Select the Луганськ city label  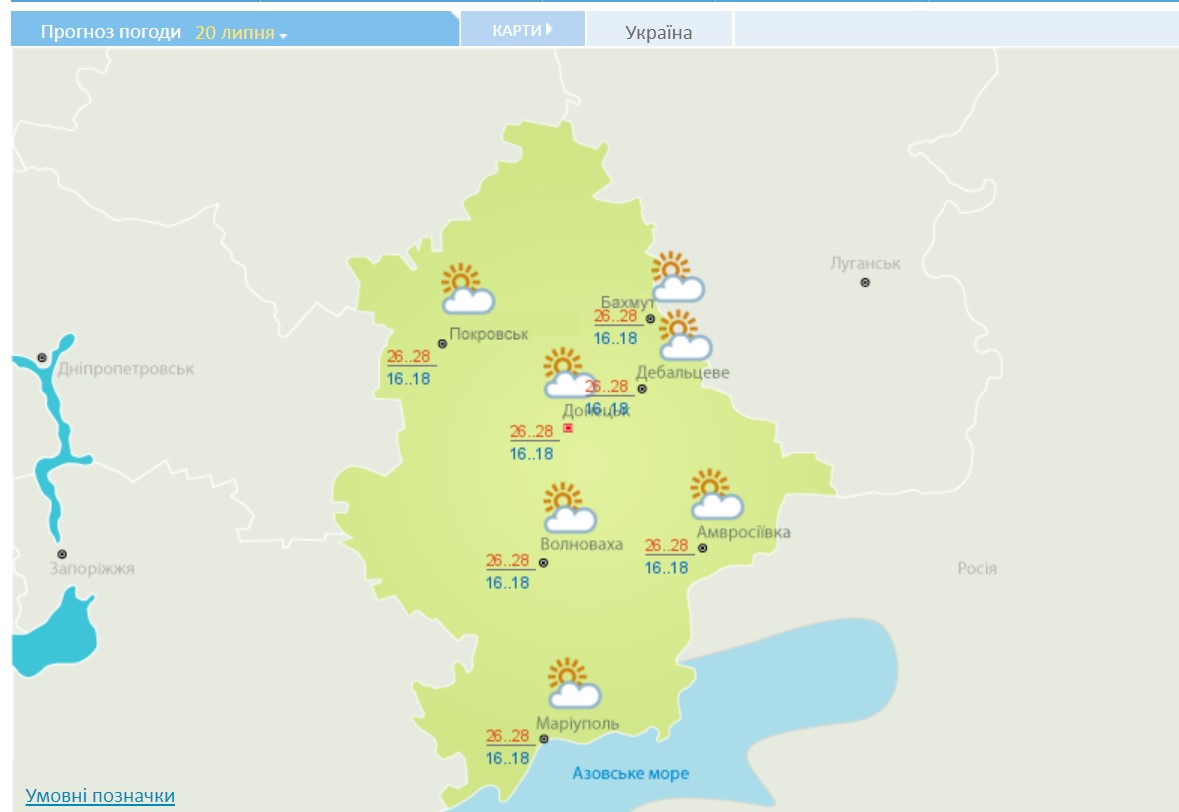(865, 263)
